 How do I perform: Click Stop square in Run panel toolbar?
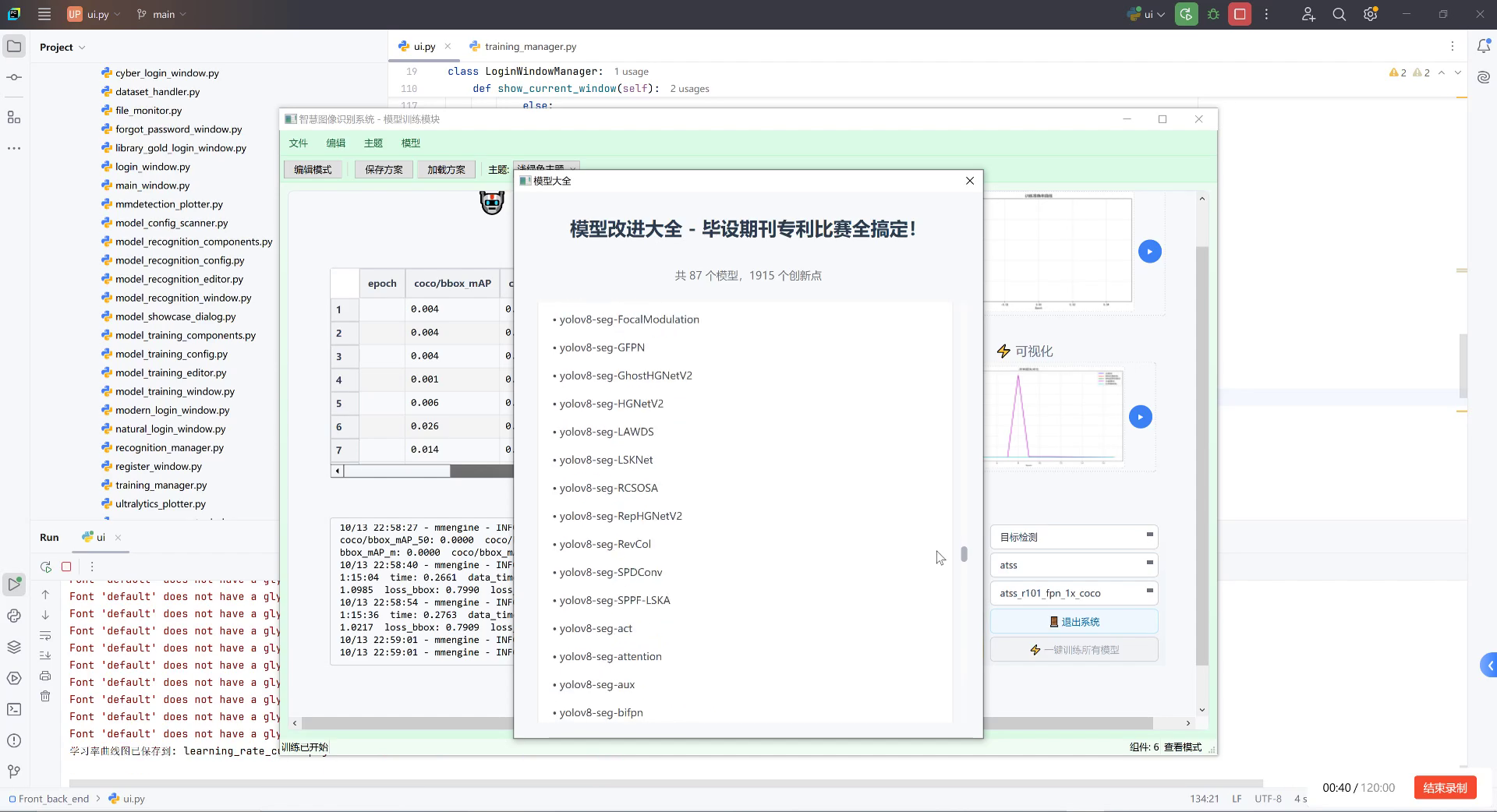(66, 567)
